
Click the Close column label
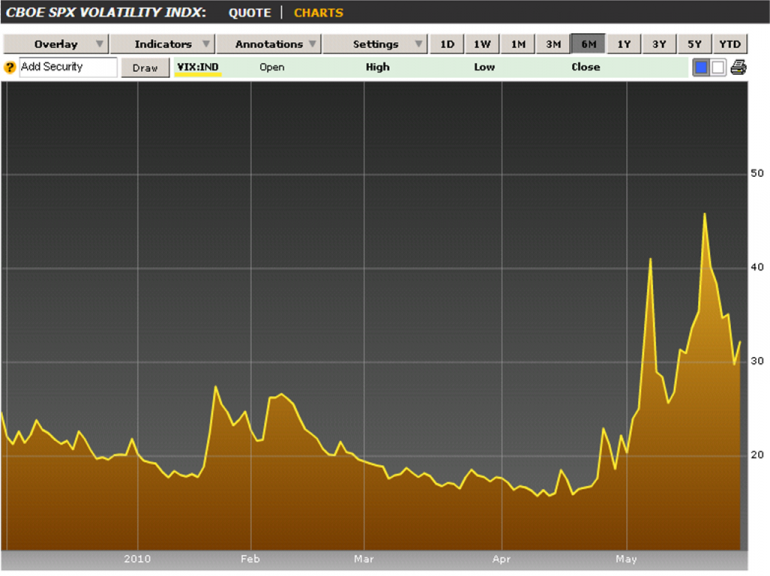click(x=585, y=67)
